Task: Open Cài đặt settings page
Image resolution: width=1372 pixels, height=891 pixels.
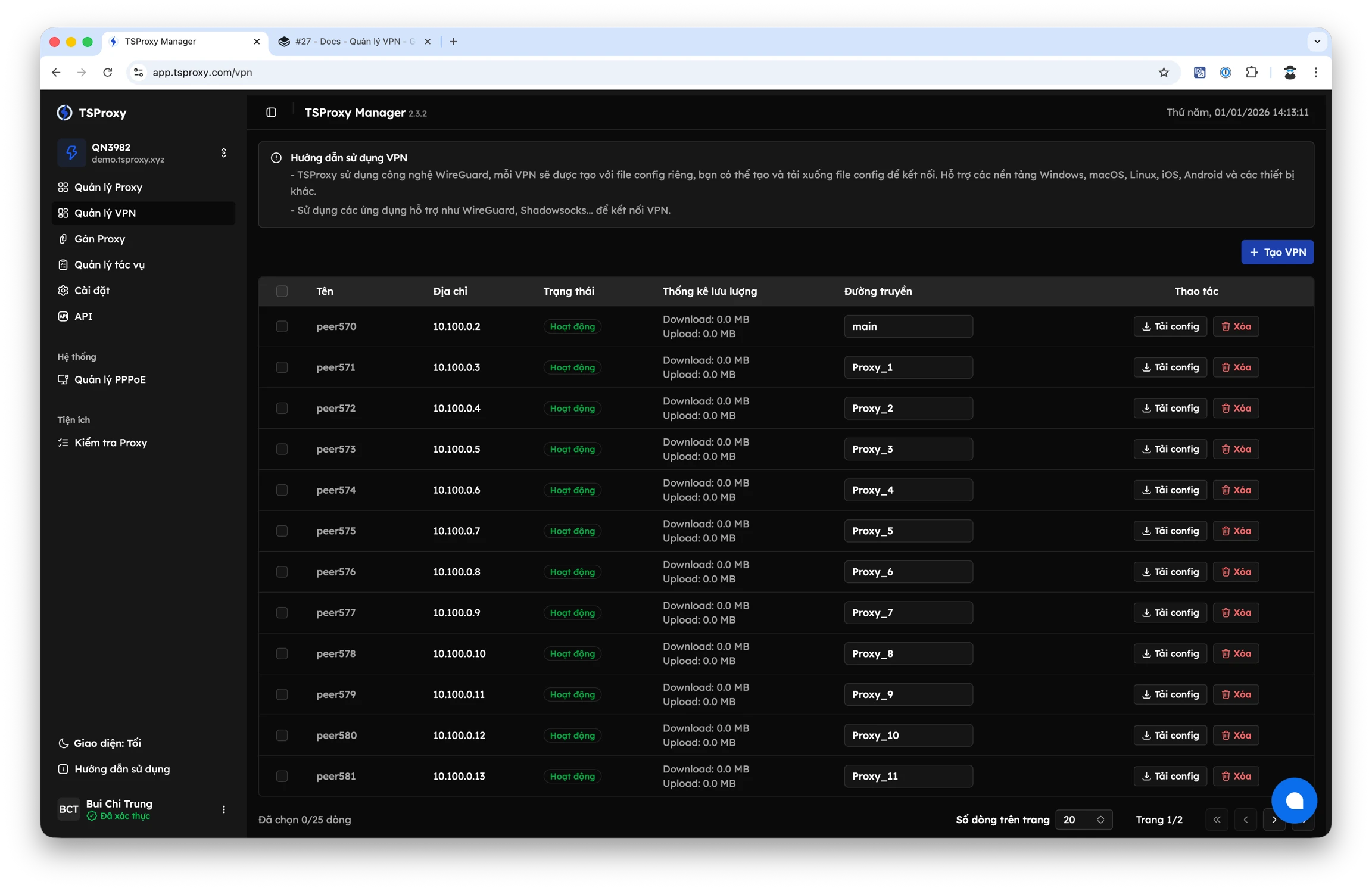Action: tap(144, 290)
